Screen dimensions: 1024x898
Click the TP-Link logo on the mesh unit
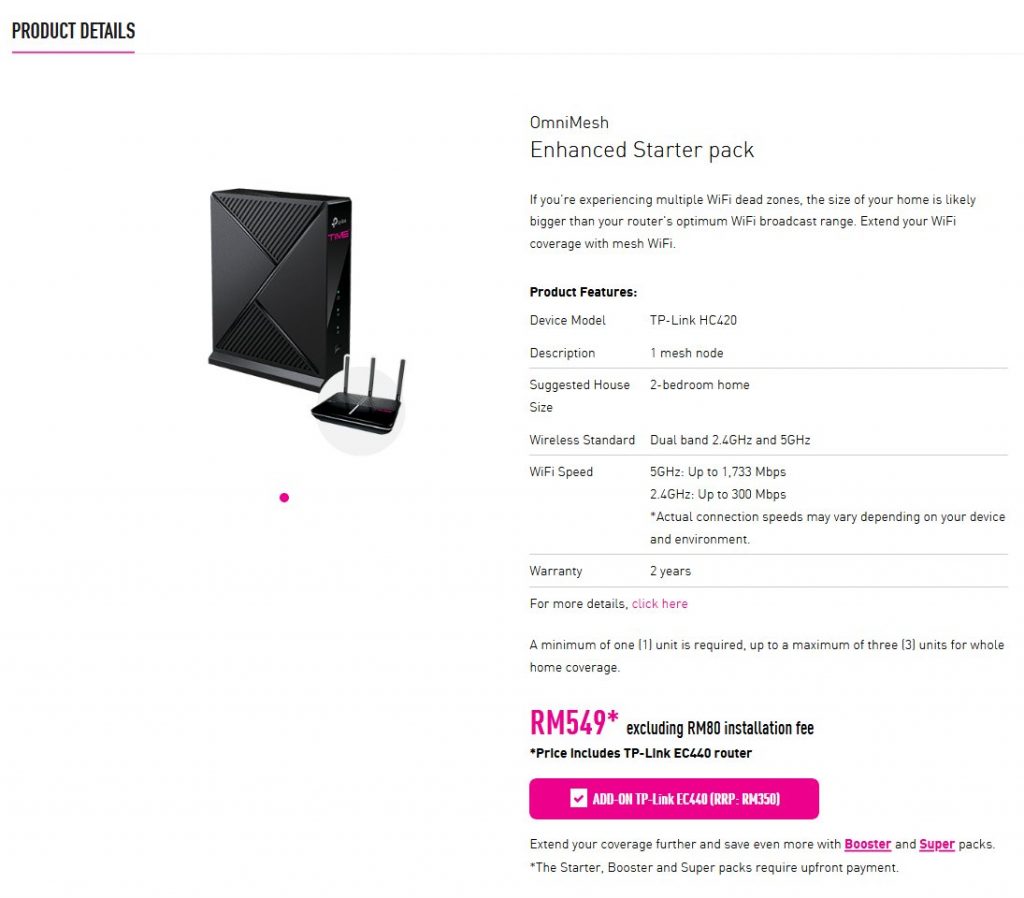339,220
